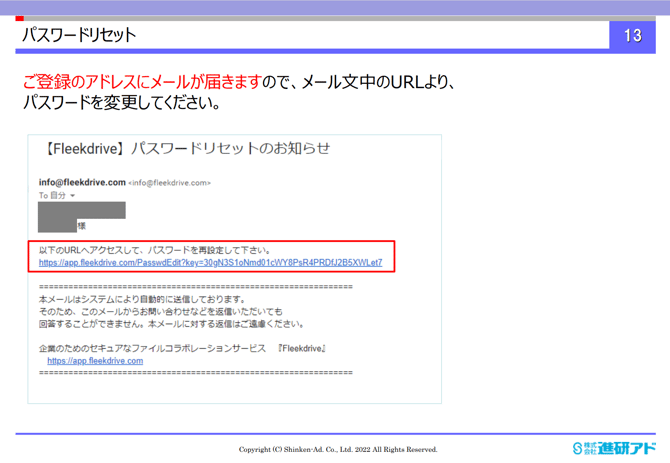This screenshot has width=670, height=463.
Task: Expand the 'To 自分' recipient details arrow
Action: pyautogui.click(x=73, y=196)
